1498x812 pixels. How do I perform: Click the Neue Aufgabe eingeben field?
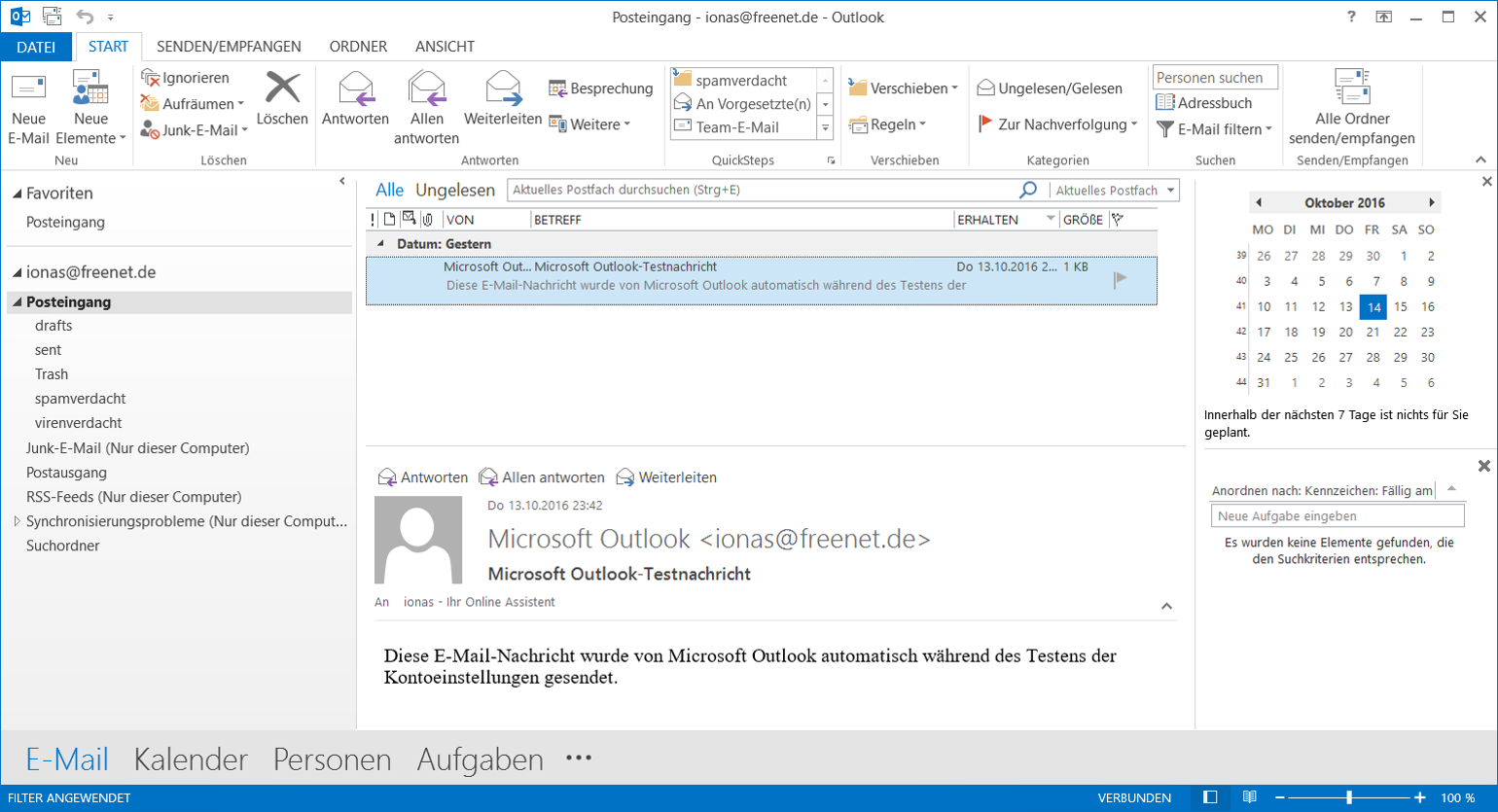[1337, 516]
